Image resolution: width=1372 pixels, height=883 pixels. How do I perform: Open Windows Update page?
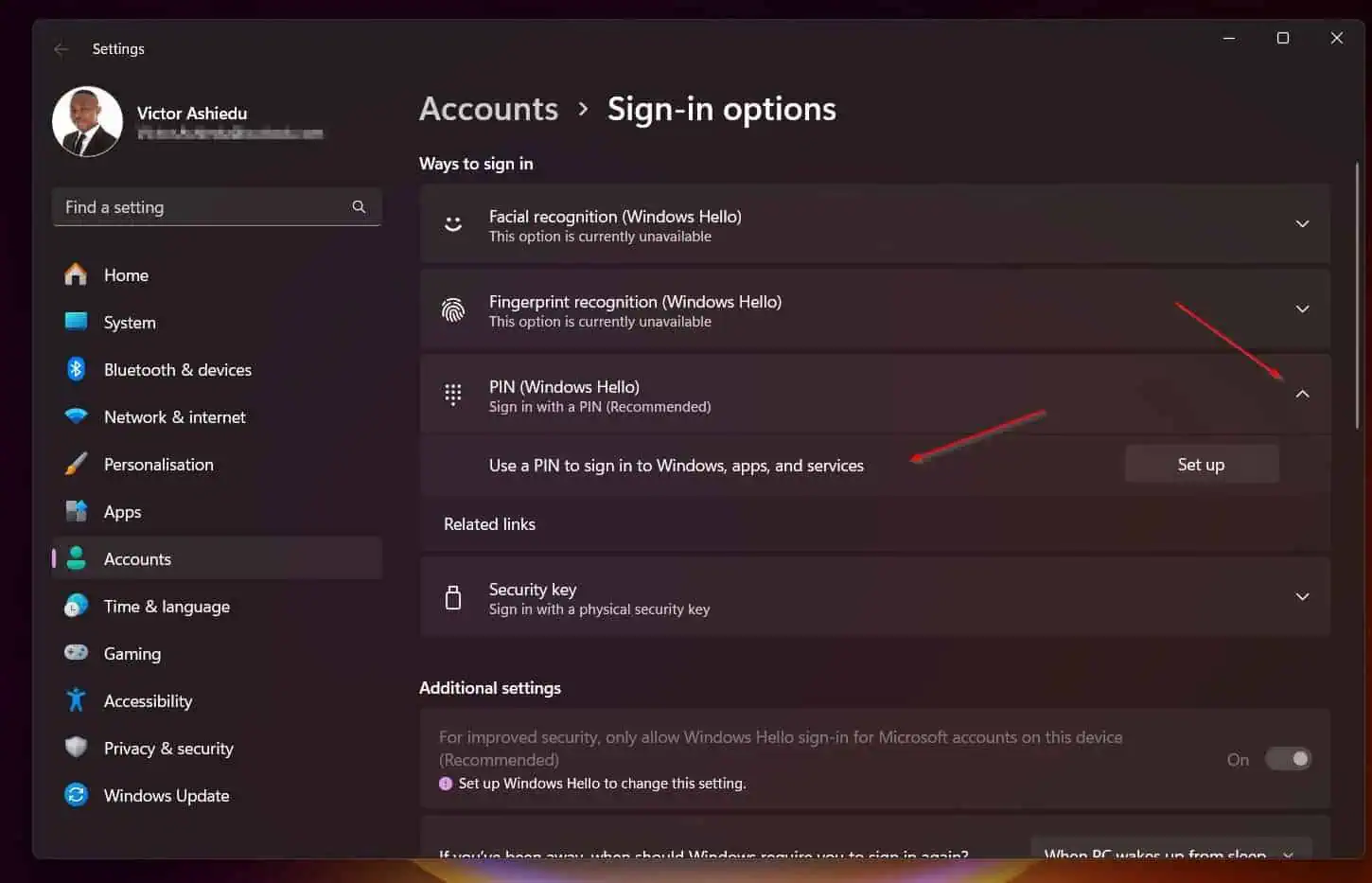pos(217,795)
